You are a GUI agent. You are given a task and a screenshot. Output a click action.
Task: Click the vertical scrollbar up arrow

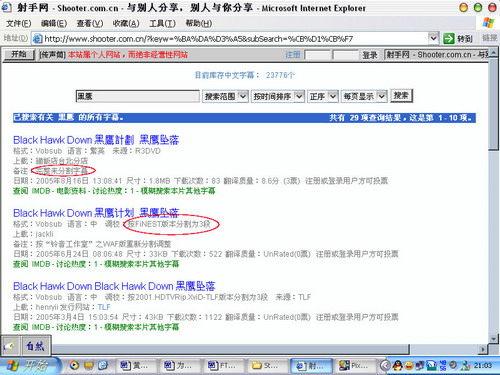pos(493,53)
